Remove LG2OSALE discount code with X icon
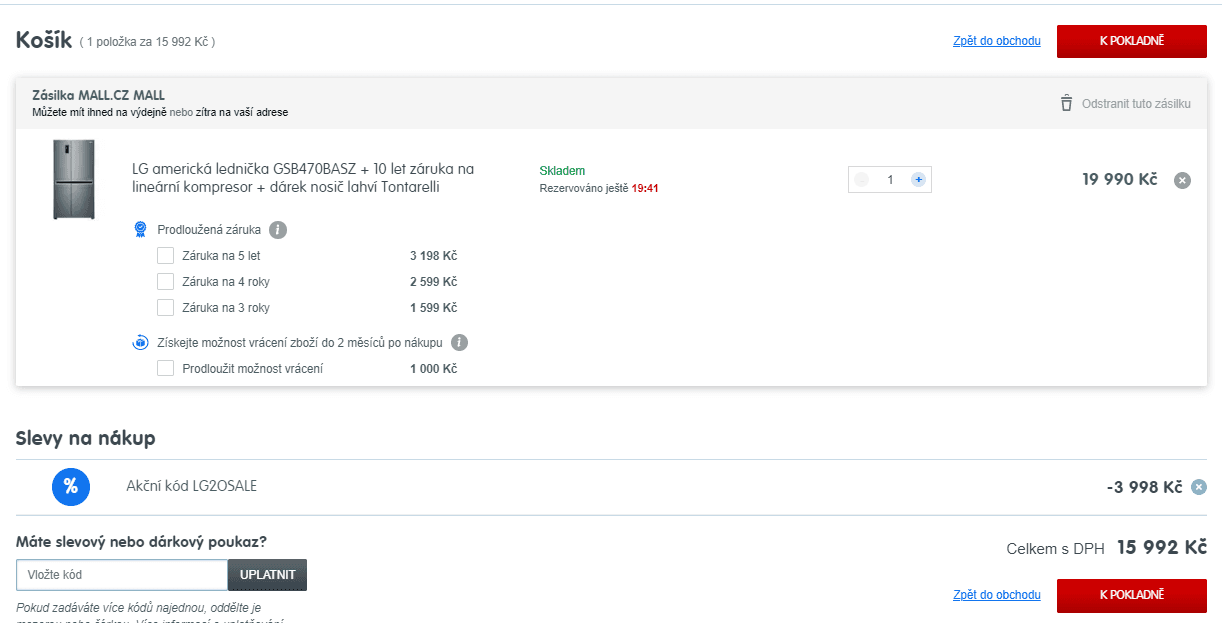 [x=1199, y=487]
